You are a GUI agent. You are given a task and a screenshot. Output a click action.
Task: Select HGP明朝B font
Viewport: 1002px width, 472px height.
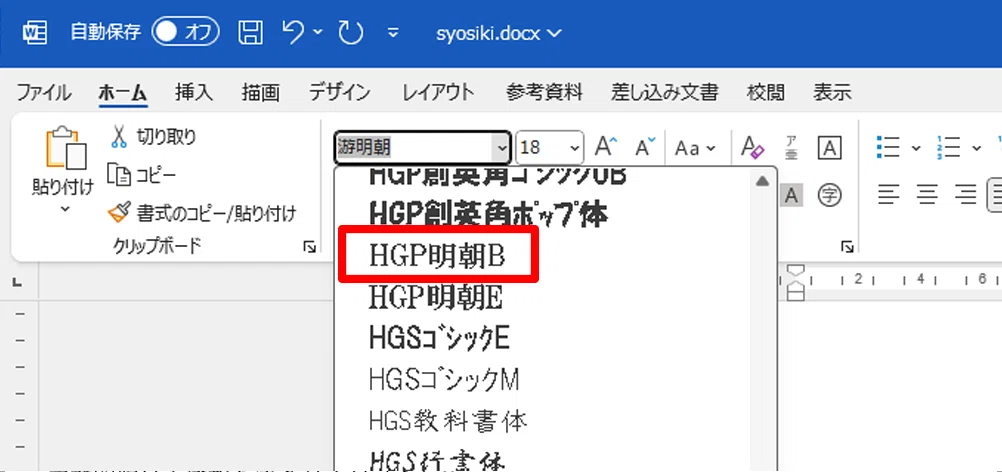pos(438,255)
